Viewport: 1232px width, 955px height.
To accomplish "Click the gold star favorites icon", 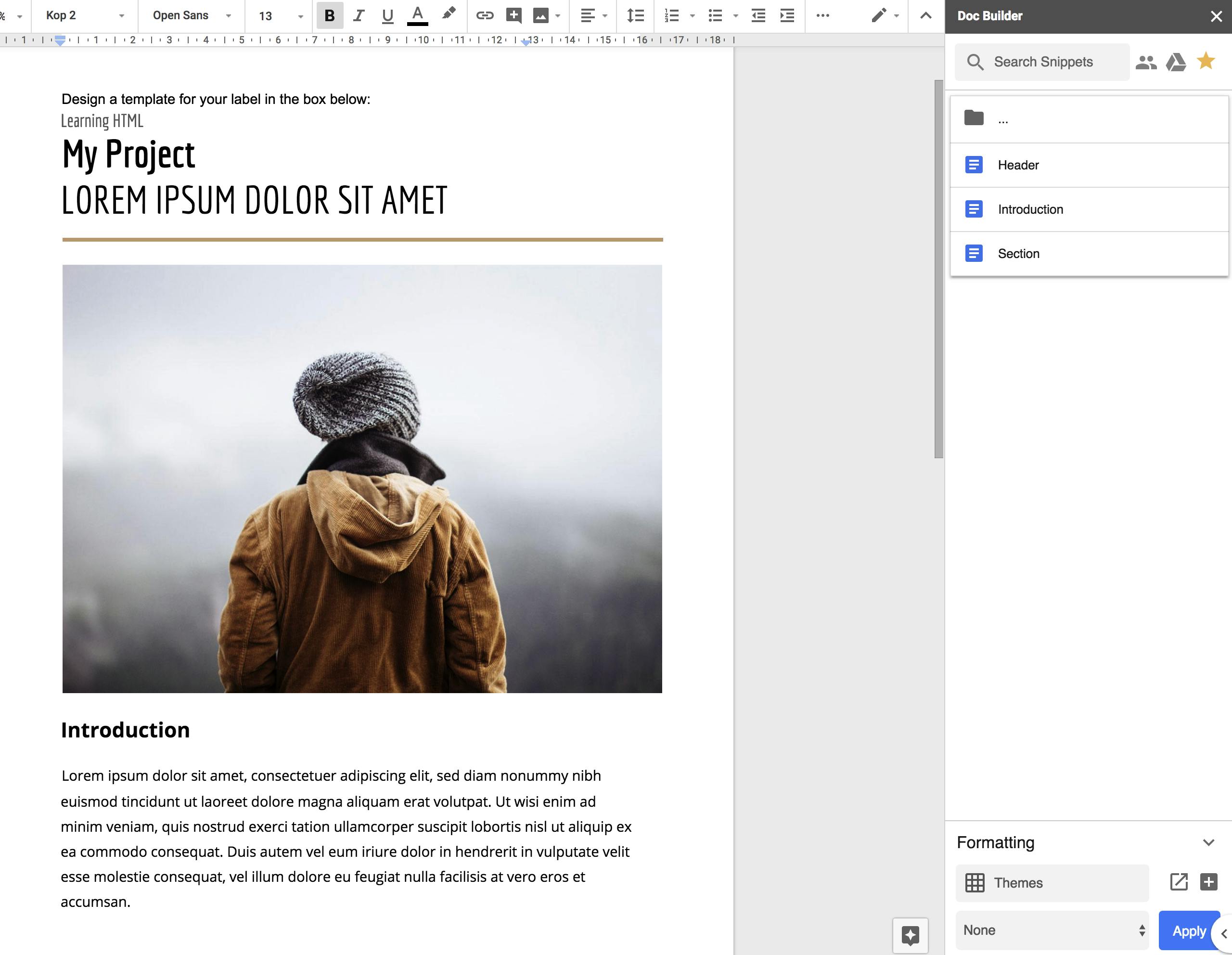I will pyautogui.click(x=1206, y=61).
